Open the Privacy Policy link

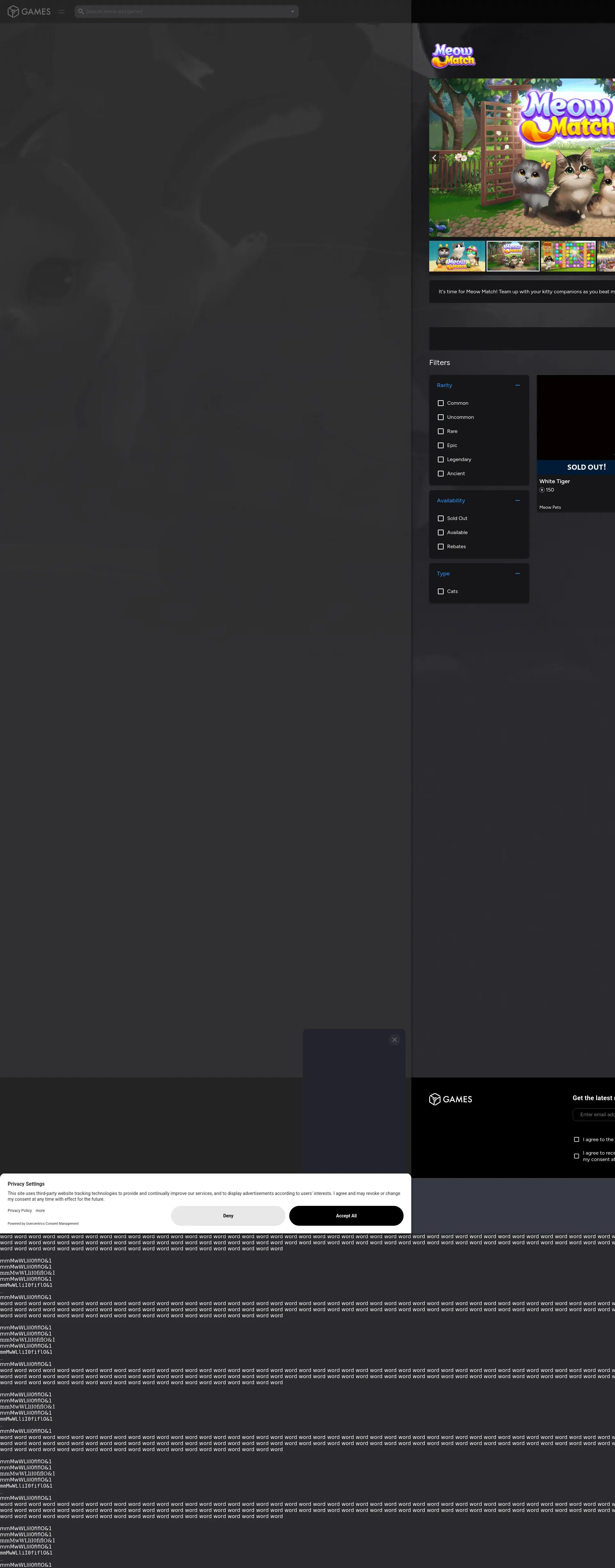20,1211
